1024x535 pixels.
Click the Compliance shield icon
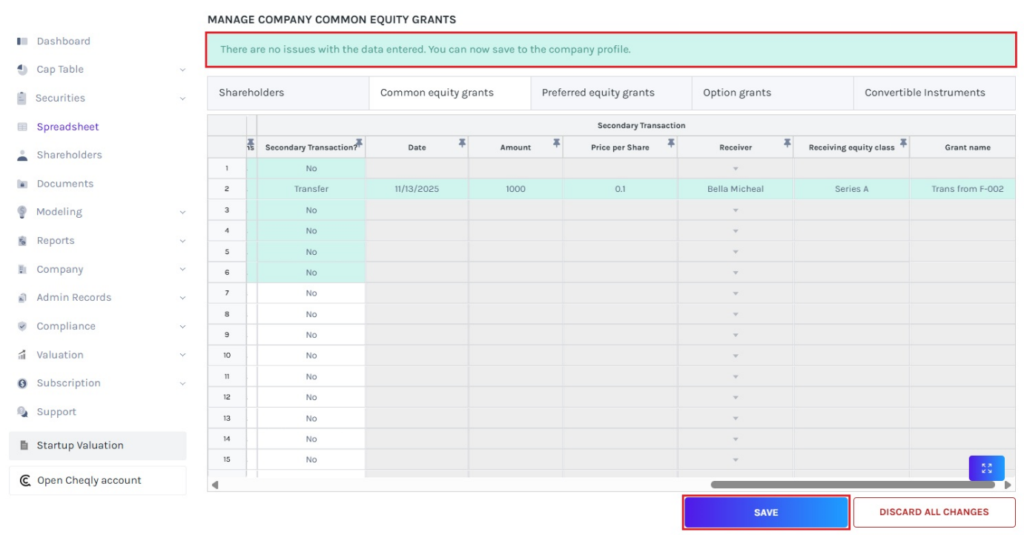[22, 327]
